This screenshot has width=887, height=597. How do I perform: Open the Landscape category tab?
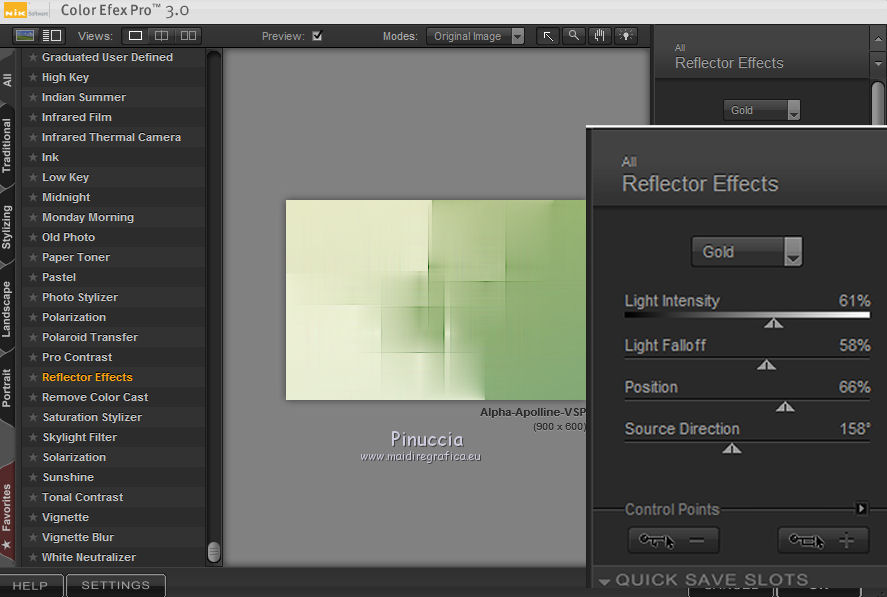click(x=7, y=309)
